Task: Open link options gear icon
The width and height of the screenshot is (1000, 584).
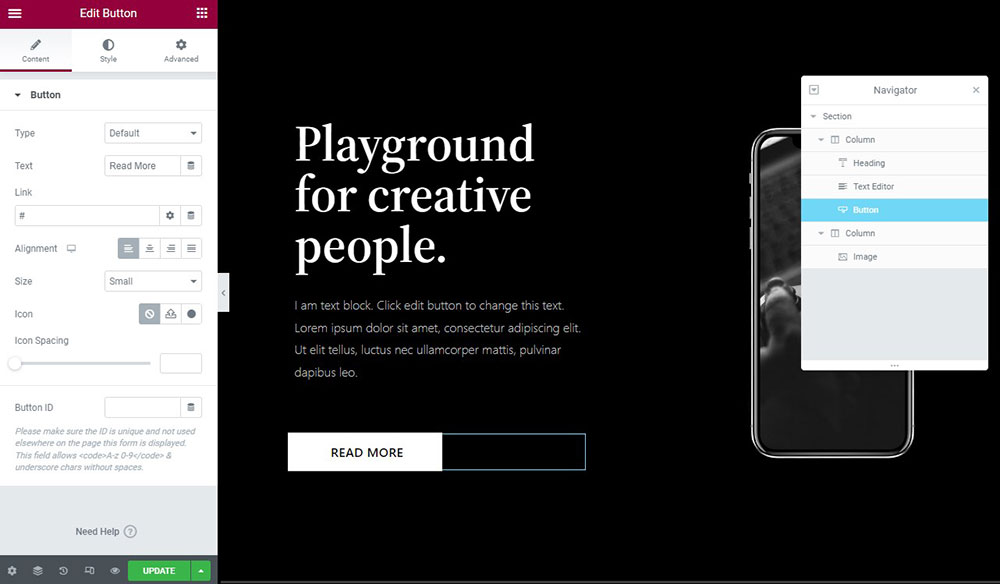Action: pyautogui.click(x=170, y=215)
